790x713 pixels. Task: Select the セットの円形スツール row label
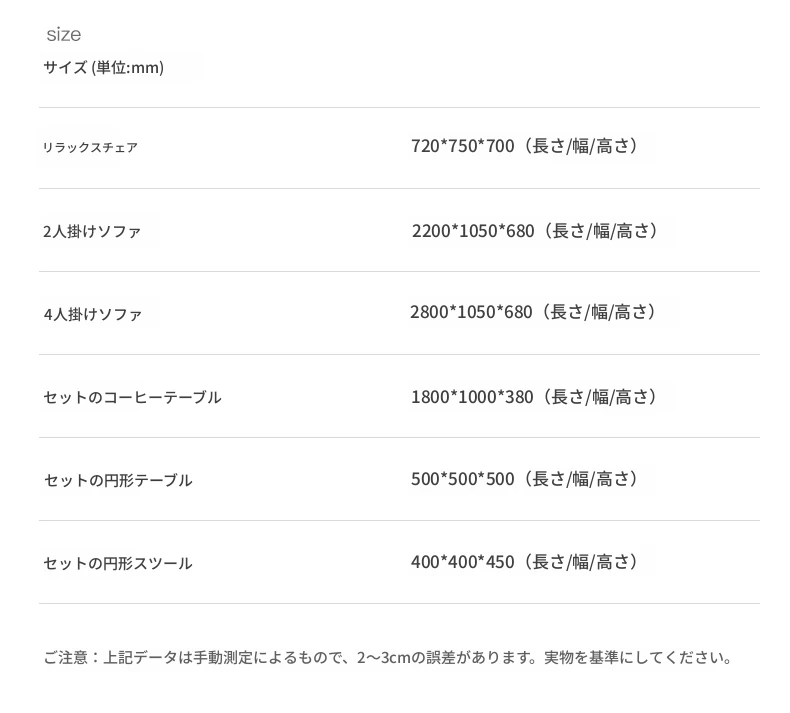click(118, 564)
